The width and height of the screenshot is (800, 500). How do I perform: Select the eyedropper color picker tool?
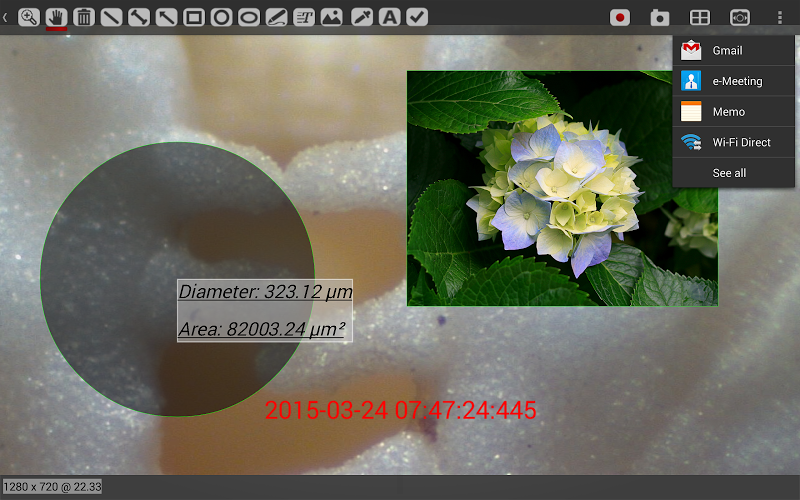pos(362,17)
